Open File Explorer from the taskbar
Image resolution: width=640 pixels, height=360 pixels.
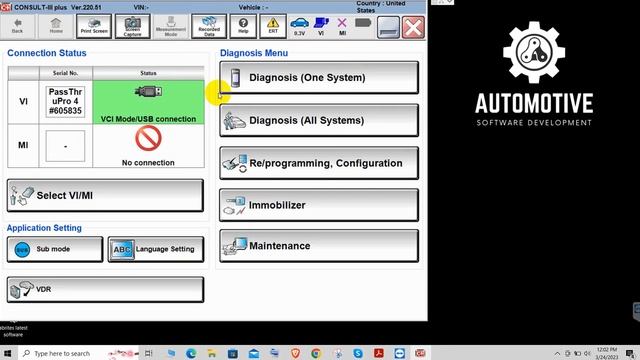[x=212, y=353]
